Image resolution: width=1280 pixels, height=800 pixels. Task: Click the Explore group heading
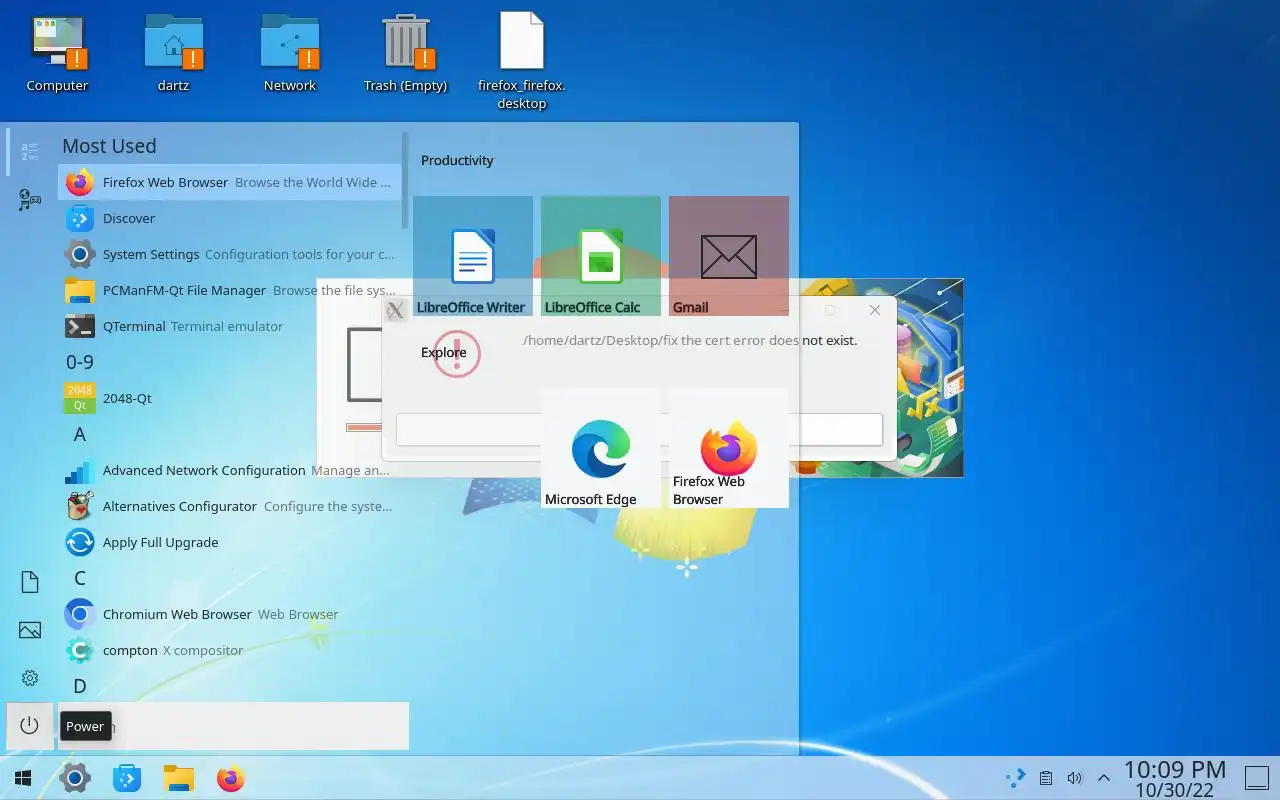(443, 352)
